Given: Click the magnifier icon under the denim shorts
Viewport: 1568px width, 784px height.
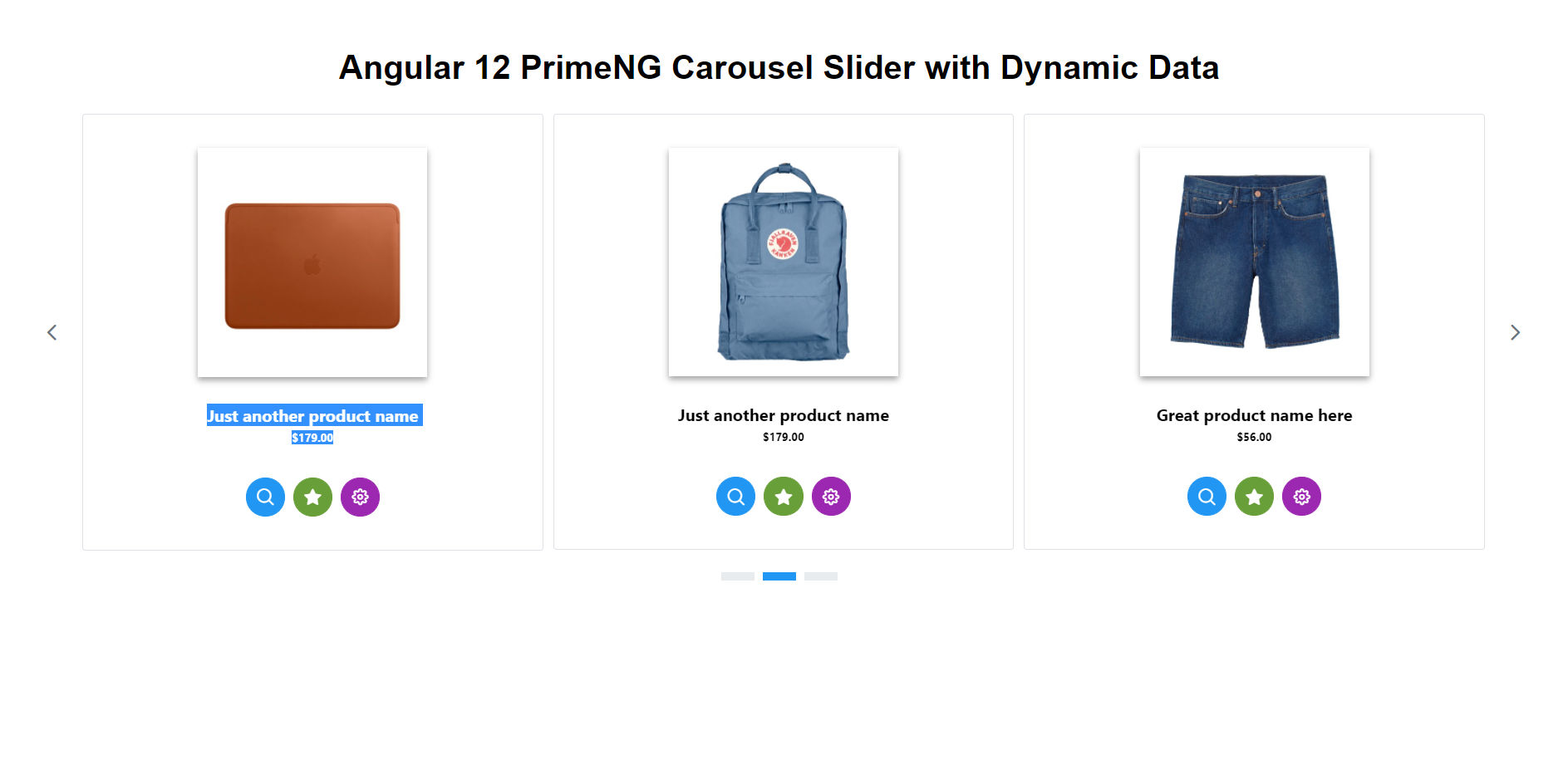Looking at the screenshot, I should [x=1207, y=496].
